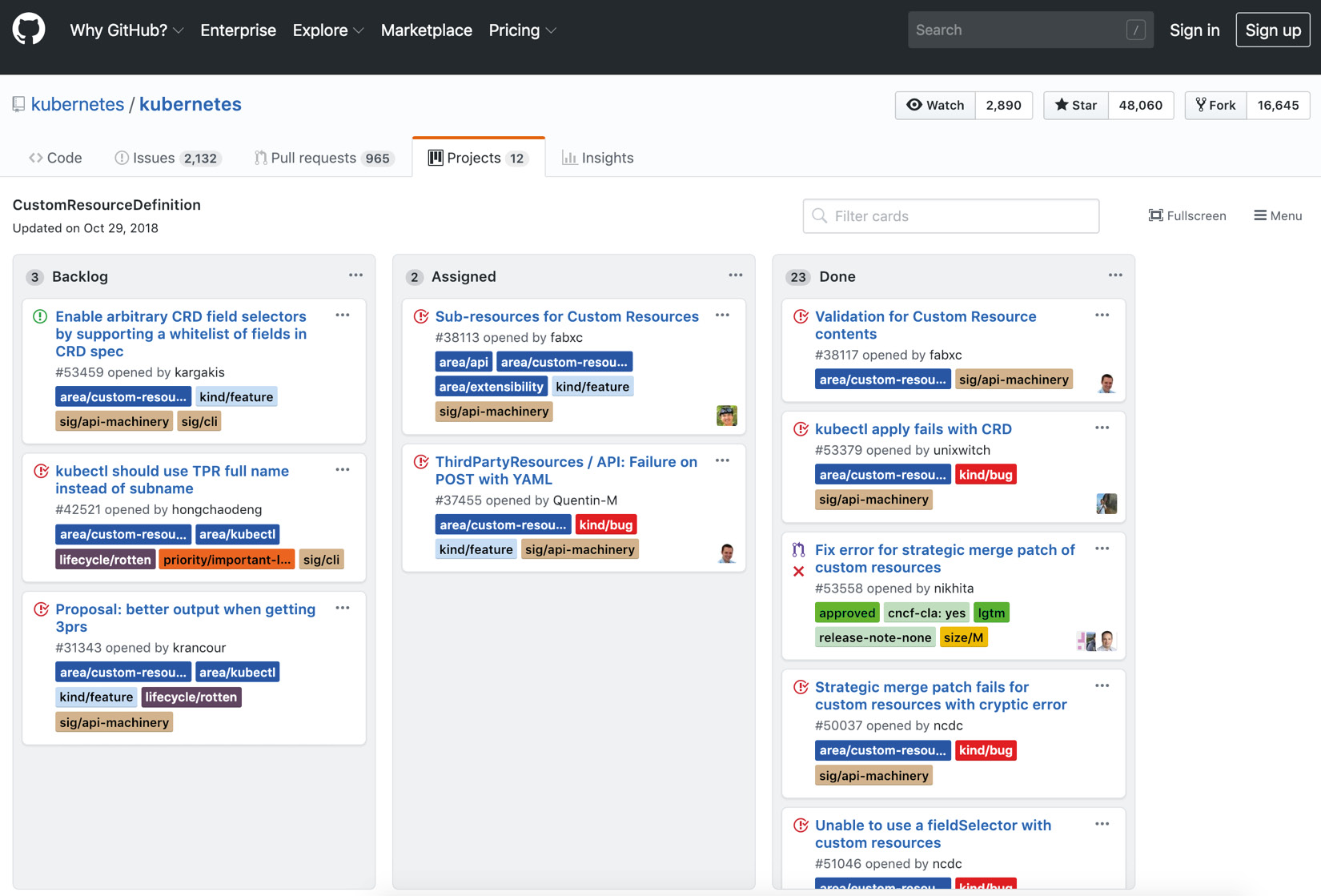Select the Projects tab
This screenshot has width=1321, height=896.
point(478,158)
